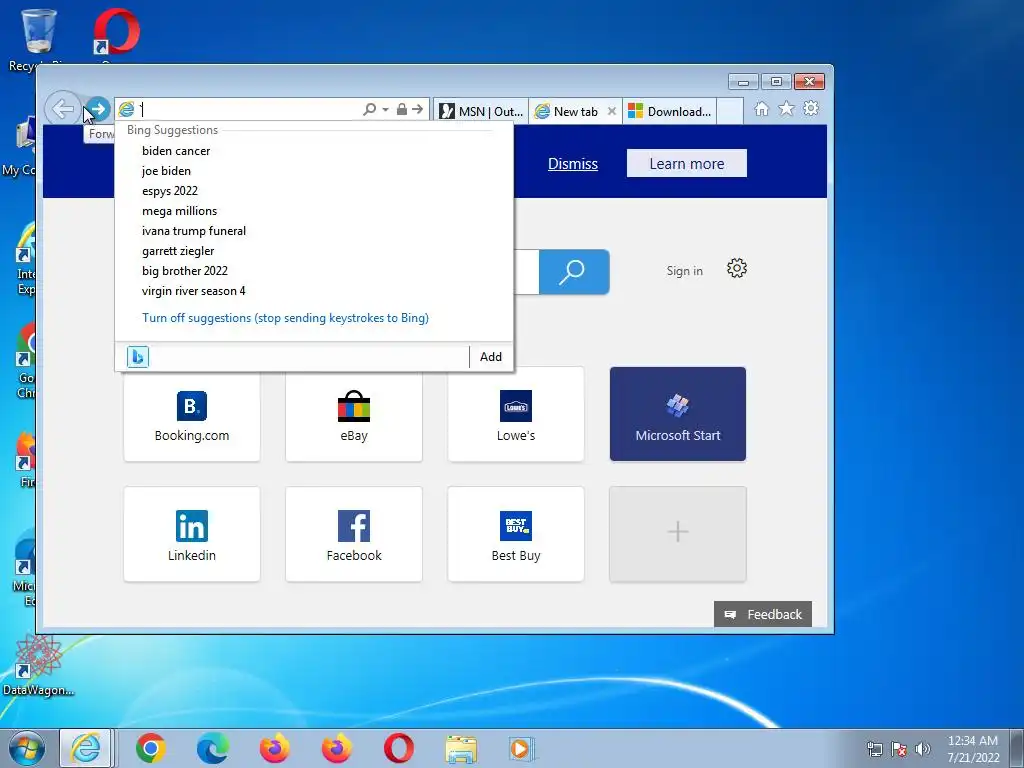Click the taskbar clock showing 12:34 AM

(973, 748)
